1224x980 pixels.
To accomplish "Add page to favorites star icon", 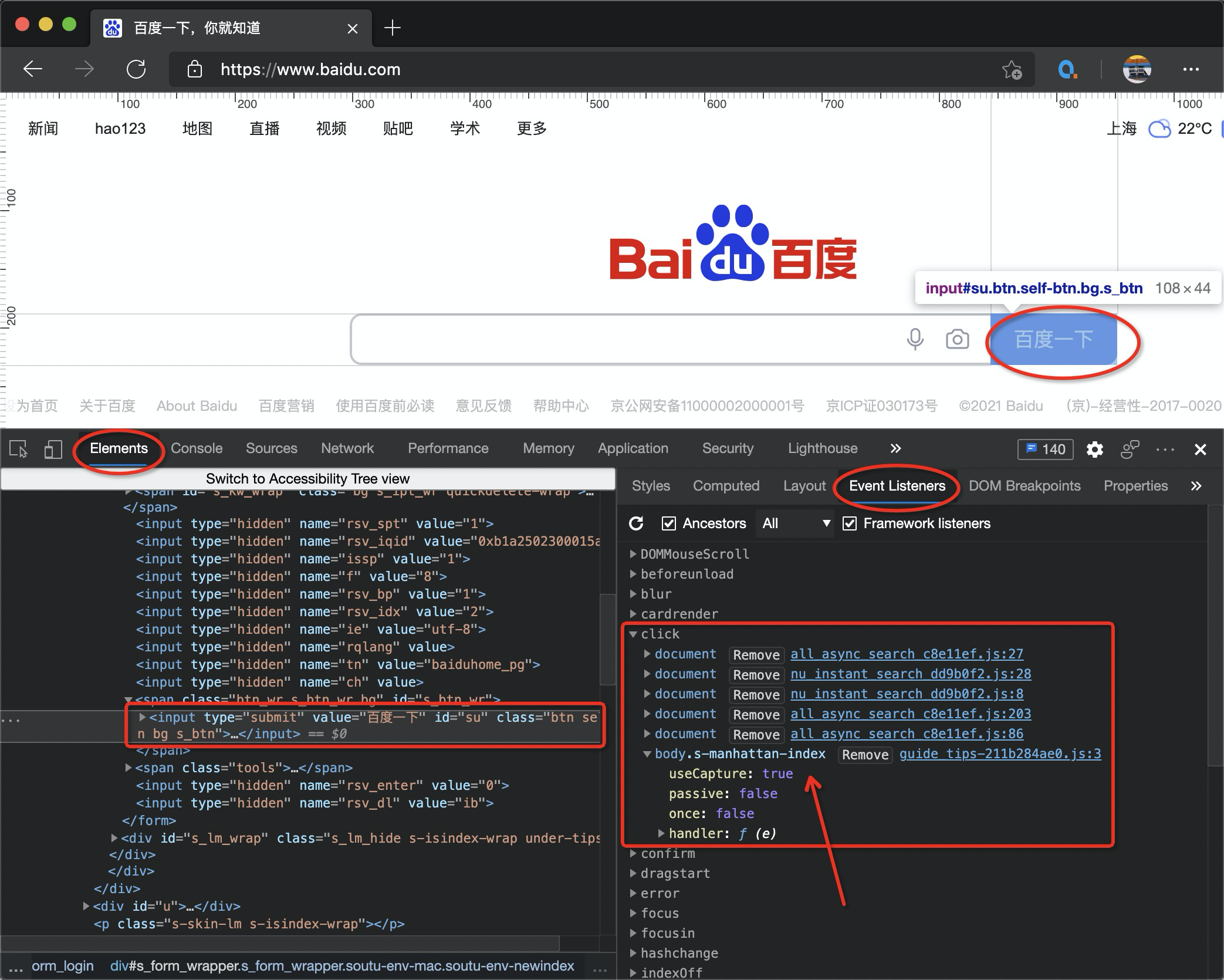I will coord(1012,70).
